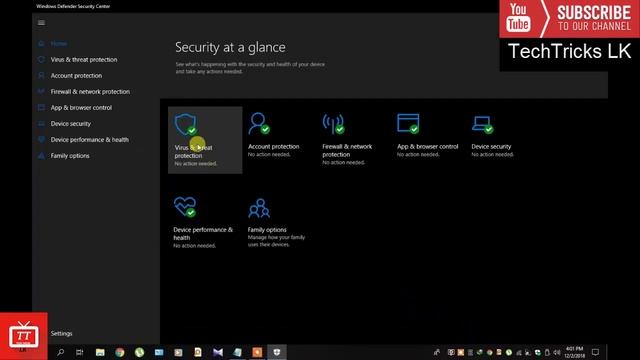Open the volume speaker icon in tray
Image resolution: width=640 pixels, height=360 pixels.
click(x=556, y=352)
